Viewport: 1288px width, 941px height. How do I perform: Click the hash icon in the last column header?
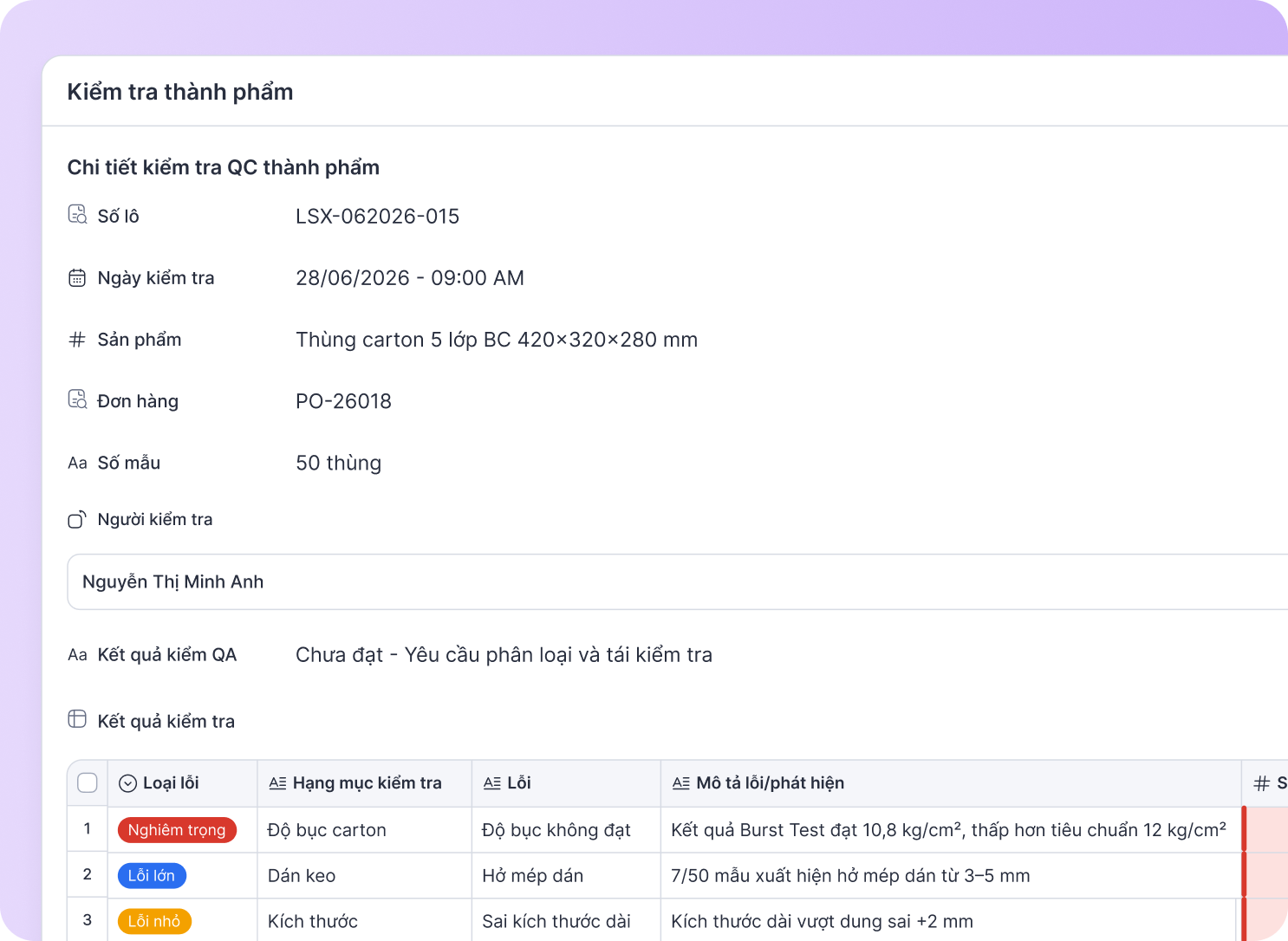tap(1262, 783)
